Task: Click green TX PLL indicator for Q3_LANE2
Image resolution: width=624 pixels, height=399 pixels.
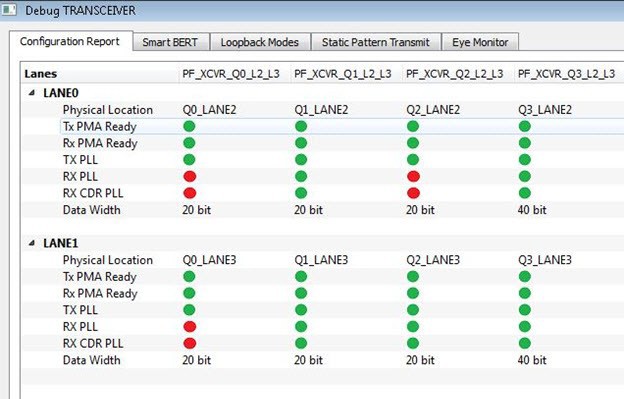Action: tap(525, 160)
